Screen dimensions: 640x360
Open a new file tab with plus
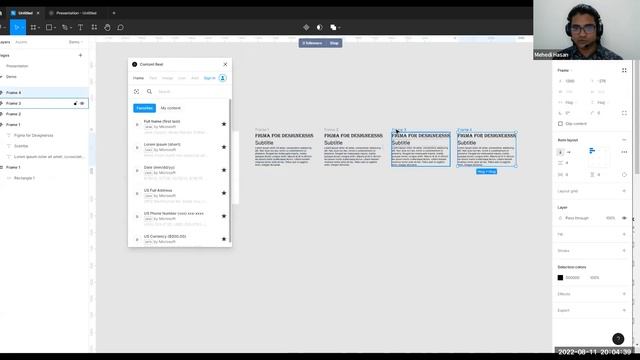tap(114, 13)
